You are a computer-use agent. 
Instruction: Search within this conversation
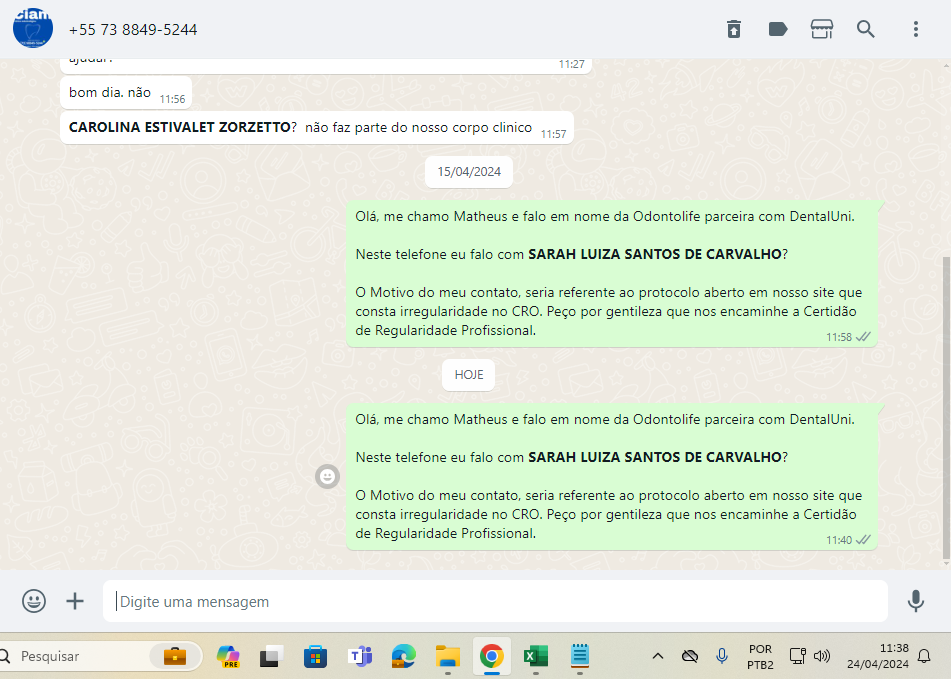pyautogui.click(x=866, y=29)
